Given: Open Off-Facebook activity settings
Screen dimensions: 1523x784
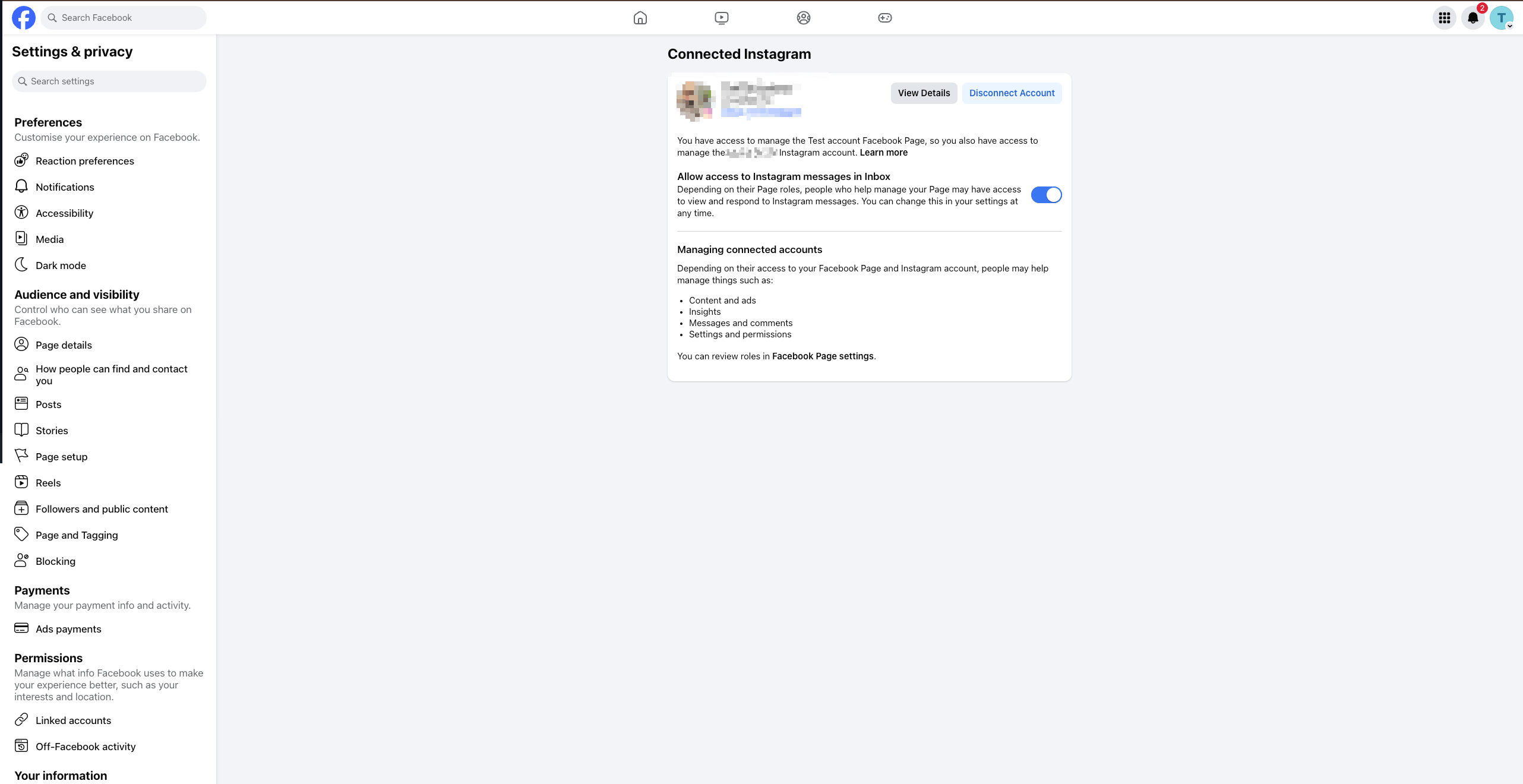Looking at the screenshot, I should point(109,747).
